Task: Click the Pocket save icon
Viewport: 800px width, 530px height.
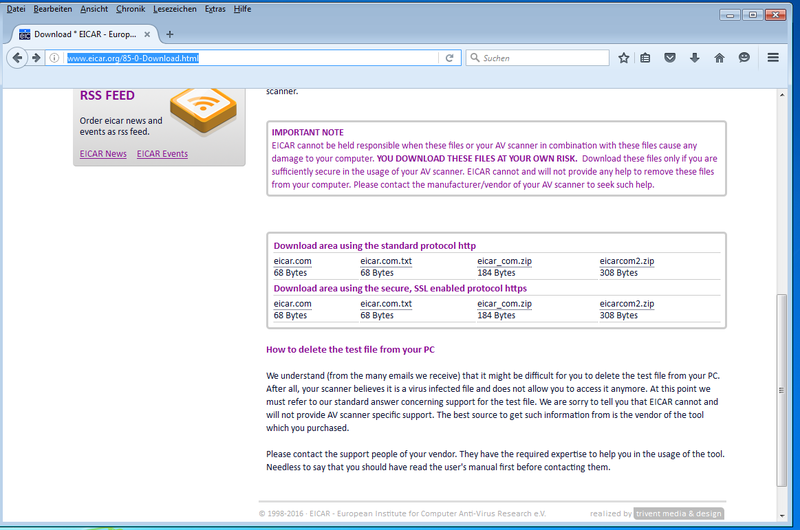Action: pyautogui.click(x=671, y=58)
